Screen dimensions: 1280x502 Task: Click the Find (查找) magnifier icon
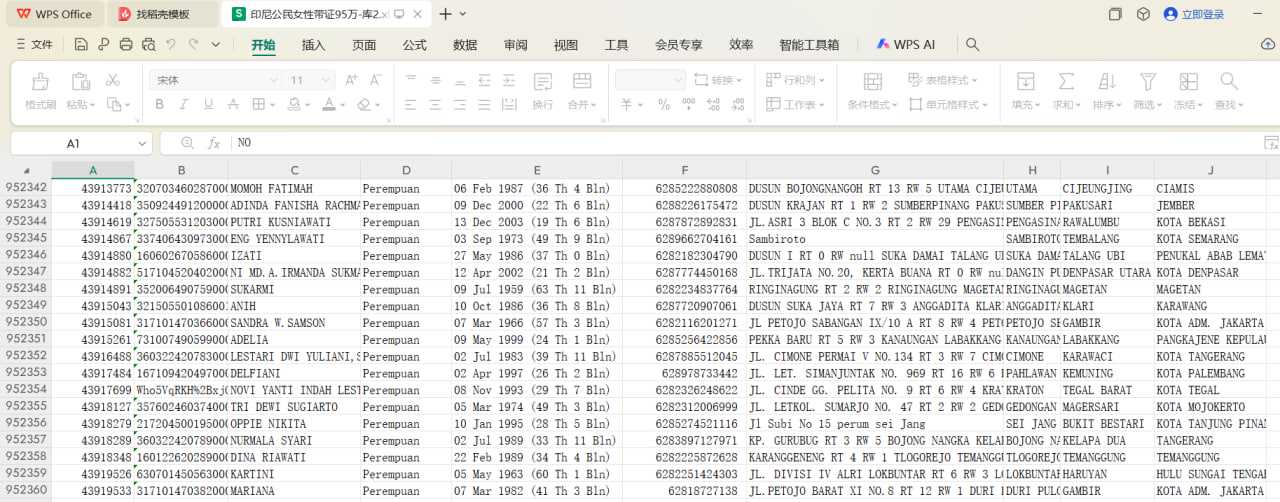pos(1229,81)
